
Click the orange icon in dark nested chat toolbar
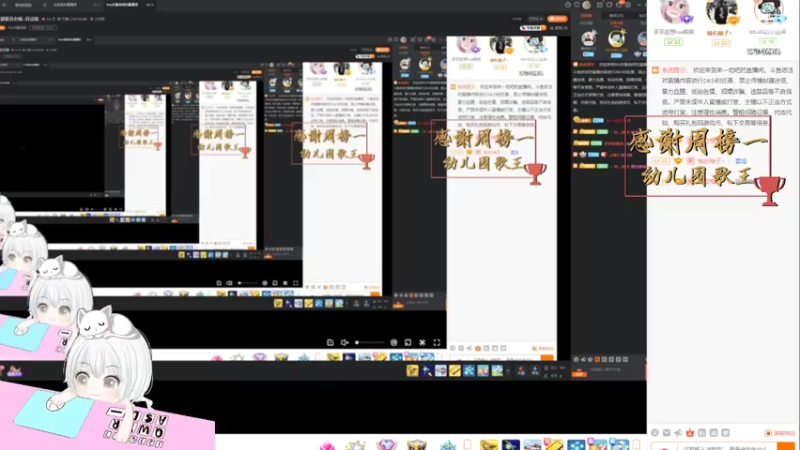597,359
